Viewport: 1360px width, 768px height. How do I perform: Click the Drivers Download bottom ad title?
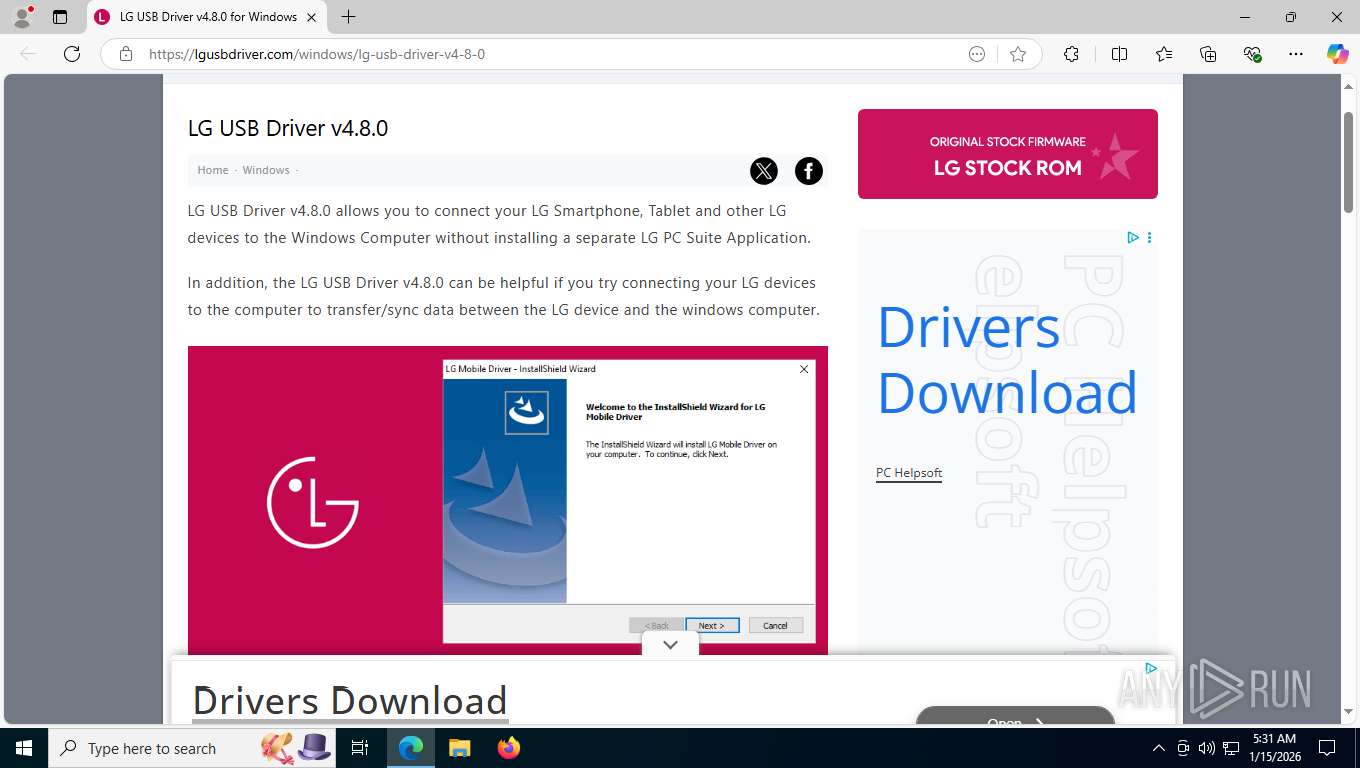tap(350, 701)
